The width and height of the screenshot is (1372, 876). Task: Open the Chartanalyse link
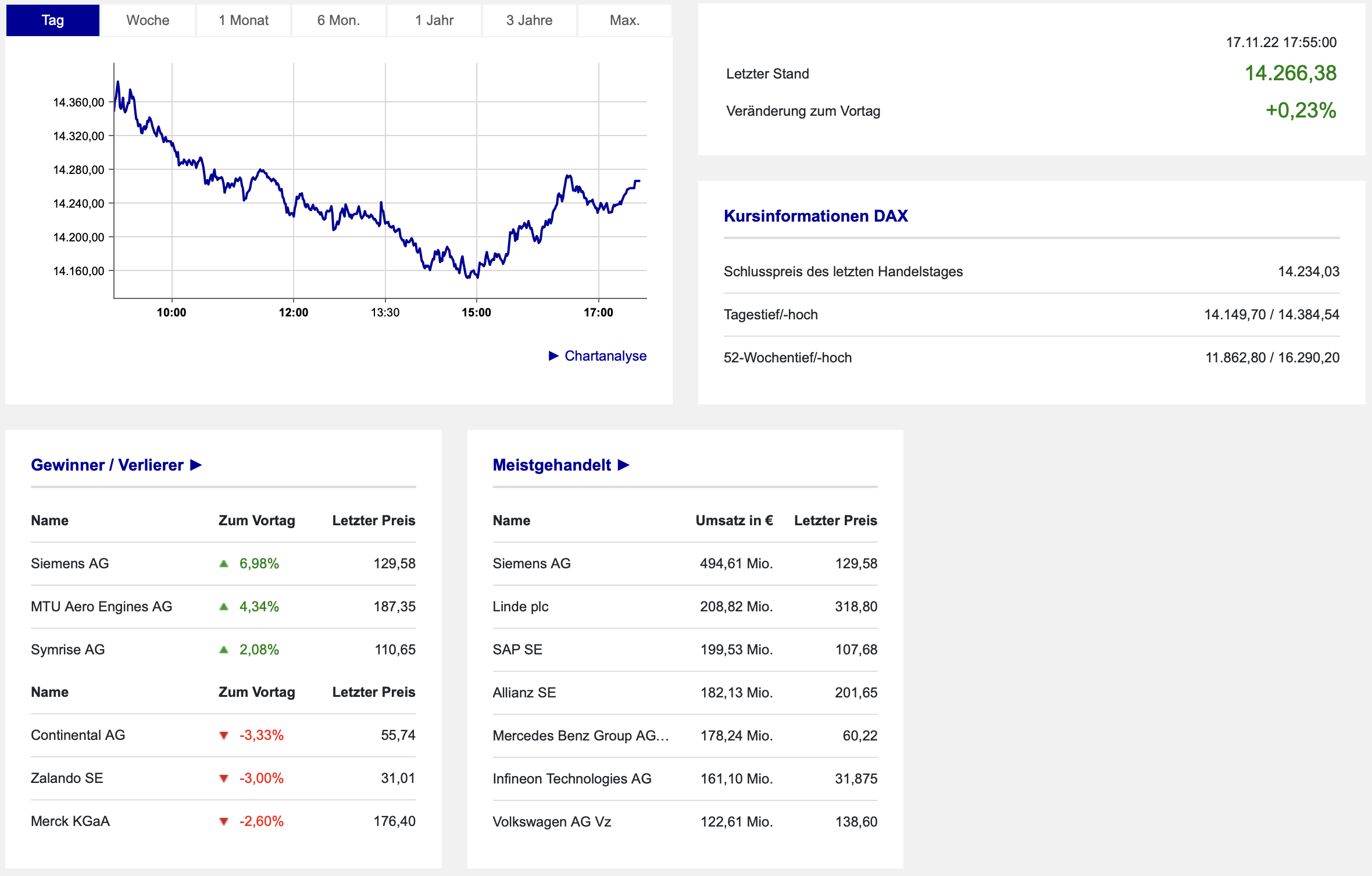click(x=605, y=355)
